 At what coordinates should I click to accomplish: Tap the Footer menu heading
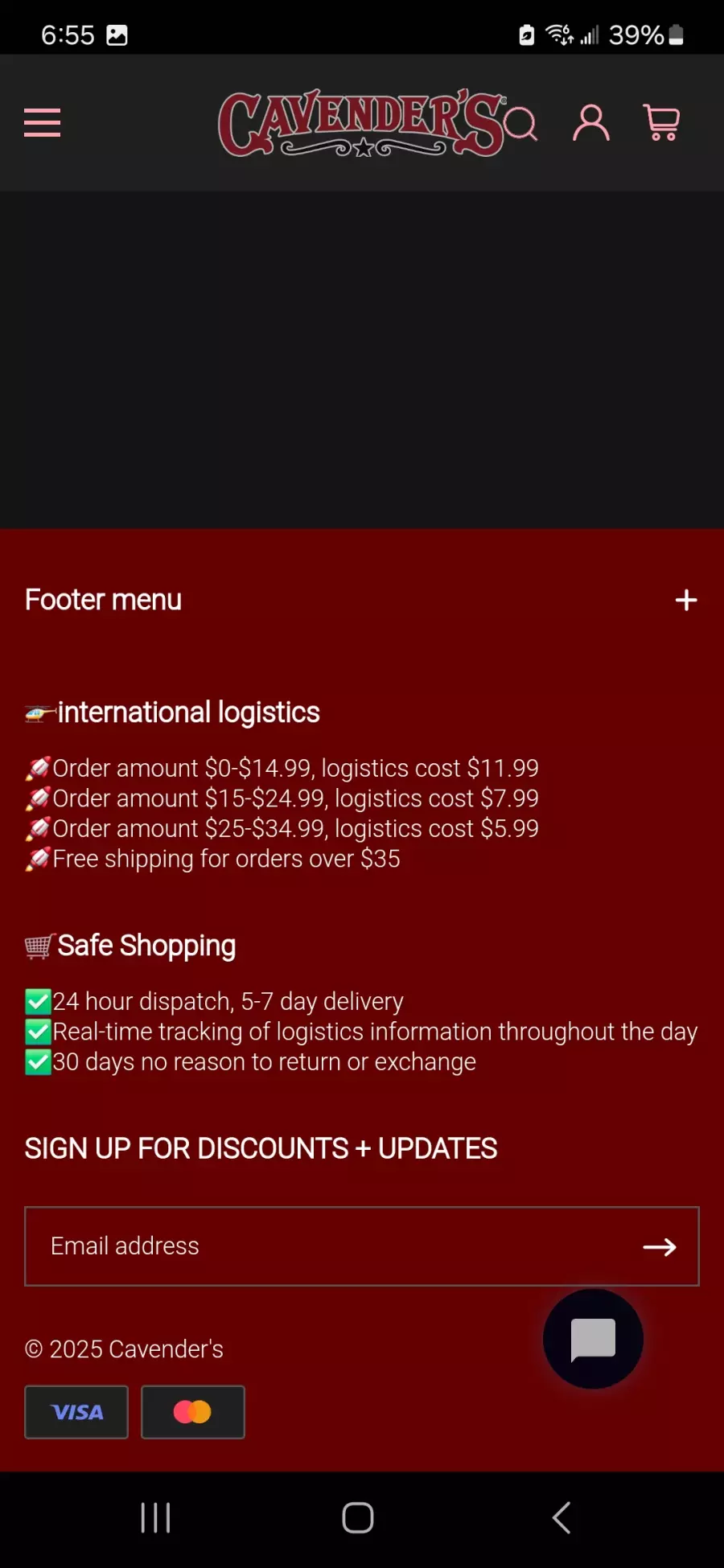[103, 600]
